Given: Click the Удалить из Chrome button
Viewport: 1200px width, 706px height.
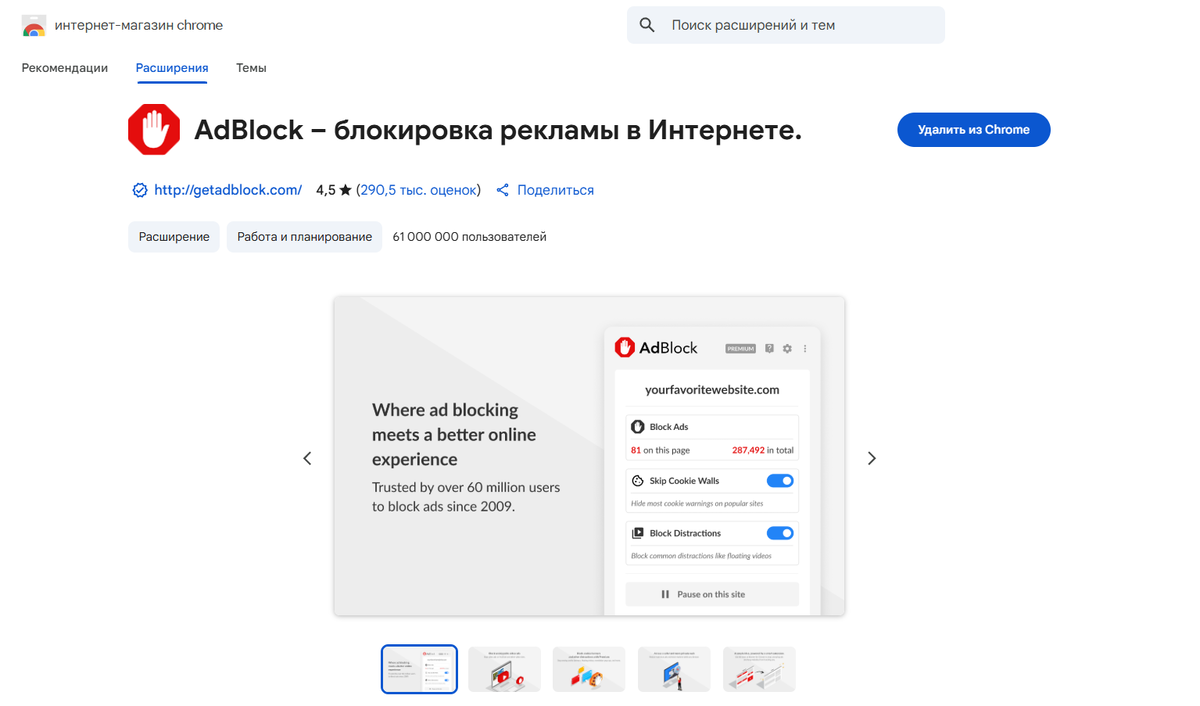Looking at the screenshot, I should [974, 130].
